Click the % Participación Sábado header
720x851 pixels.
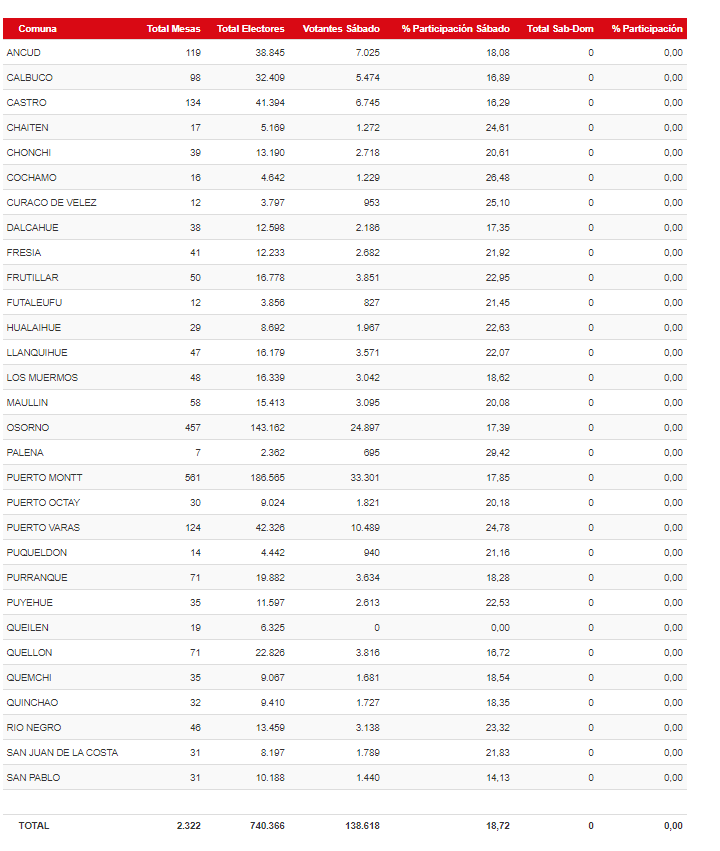tap(455, 29)
